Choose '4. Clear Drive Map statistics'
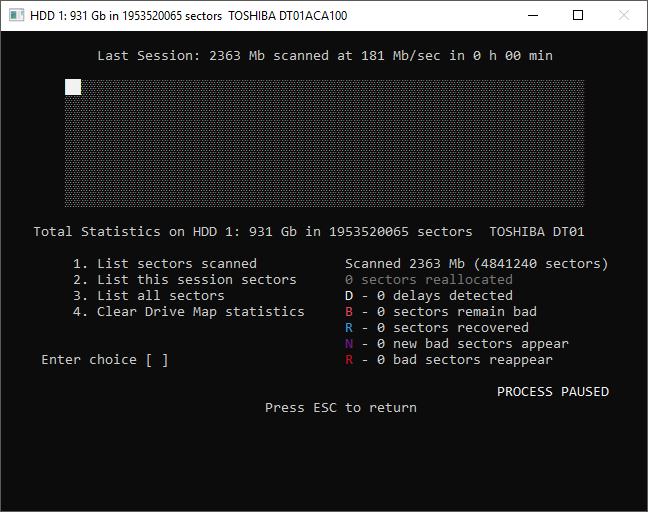The height and width of the screenshot is (512, 648). pos(188,312)
